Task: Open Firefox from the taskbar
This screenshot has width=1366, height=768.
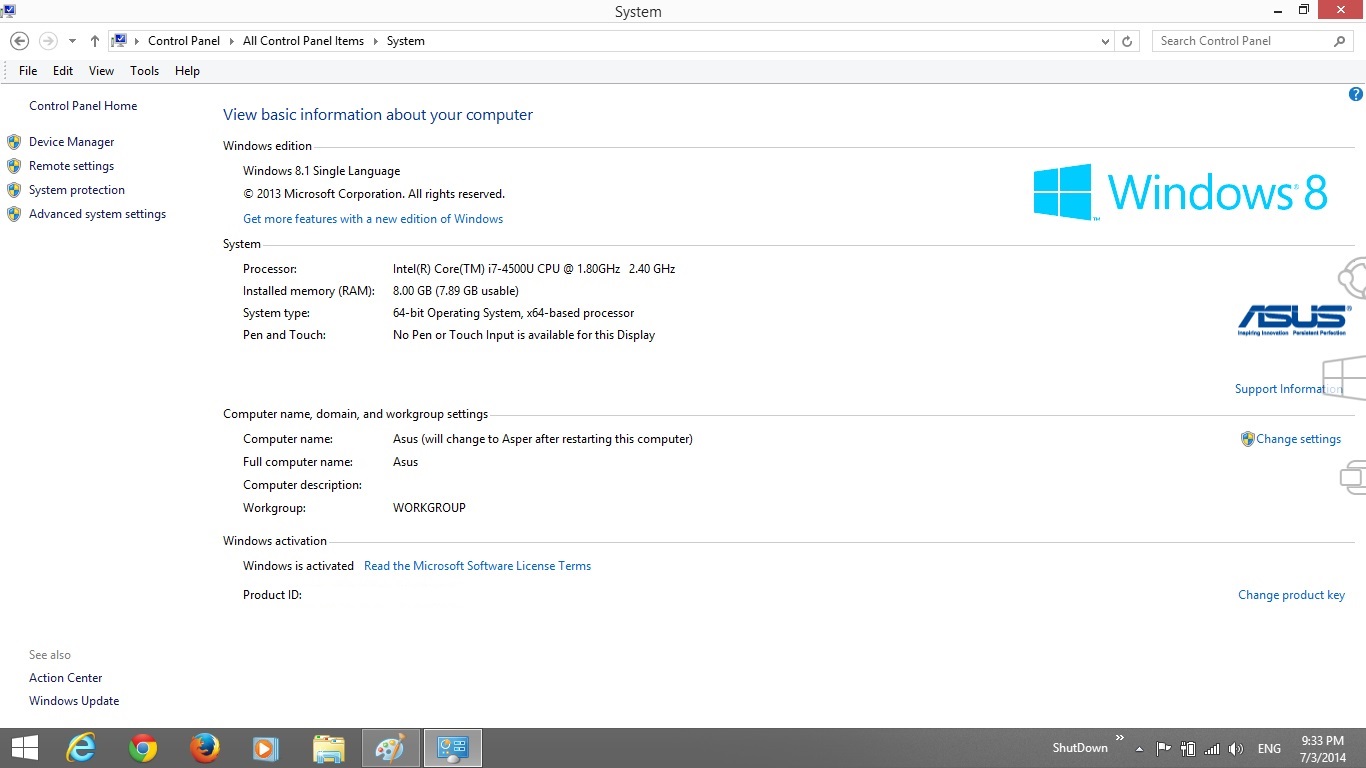Action: pyautogui.click(x=205, y=748)
